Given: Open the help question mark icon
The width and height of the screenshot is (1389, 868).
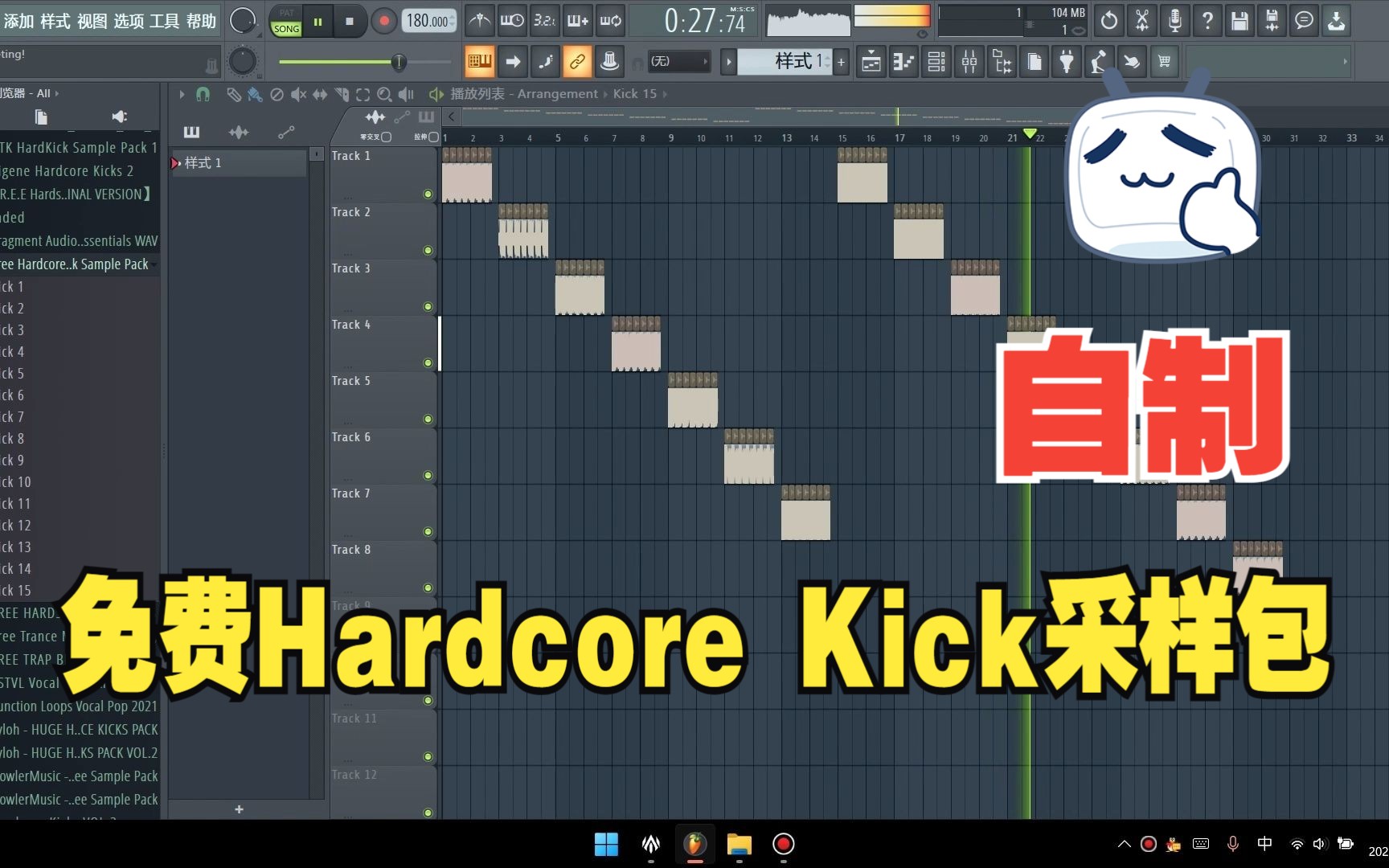Looking at the screenshot, I should [x=1207, y=21].
